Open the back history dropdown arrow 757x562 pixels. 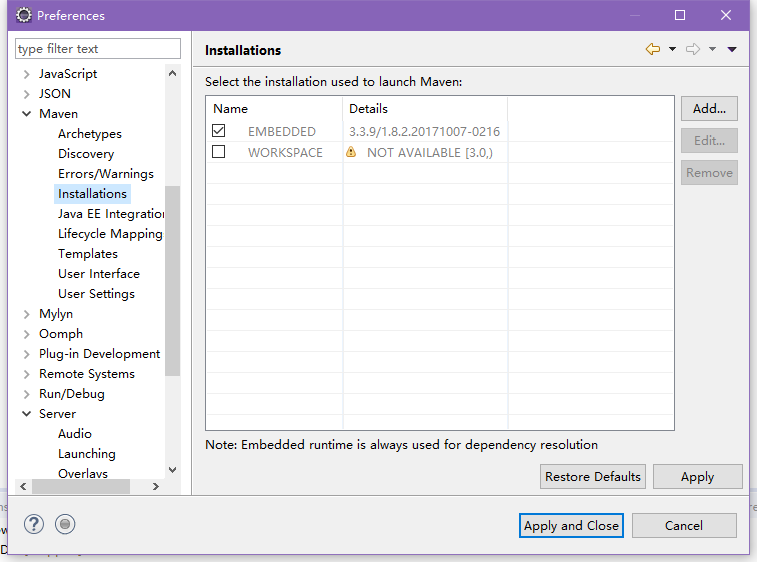673,49
